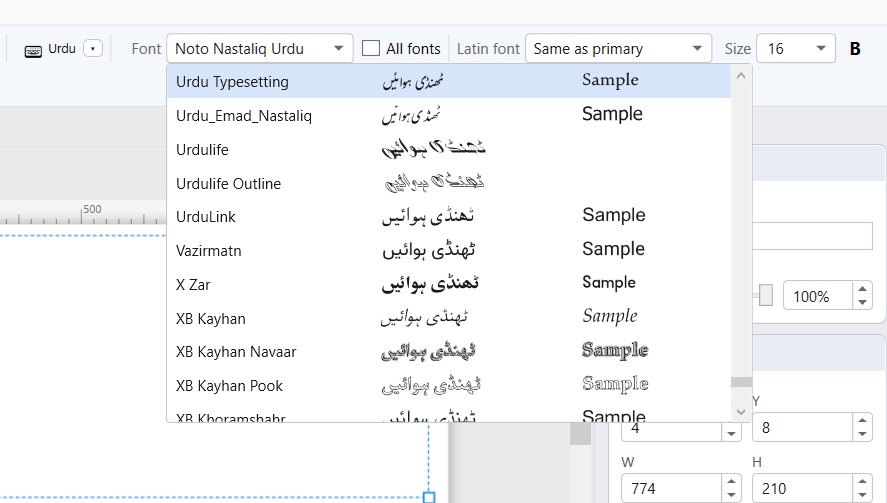Decrease the H height with the down arrow
Viewport: 887px width, 503px height.
tap(862, 496)
